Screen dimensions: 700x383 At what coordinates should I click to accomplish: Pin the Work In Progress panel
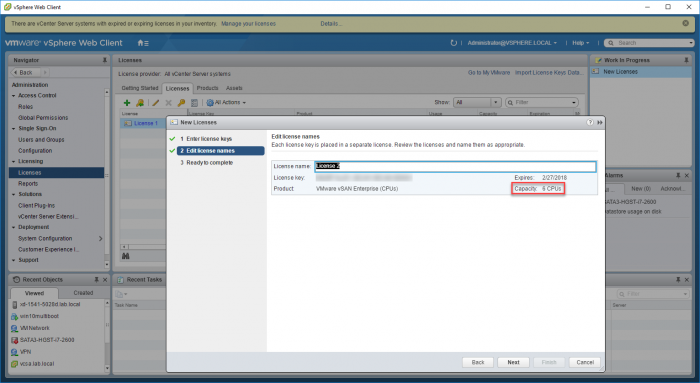tap(686, 60)
